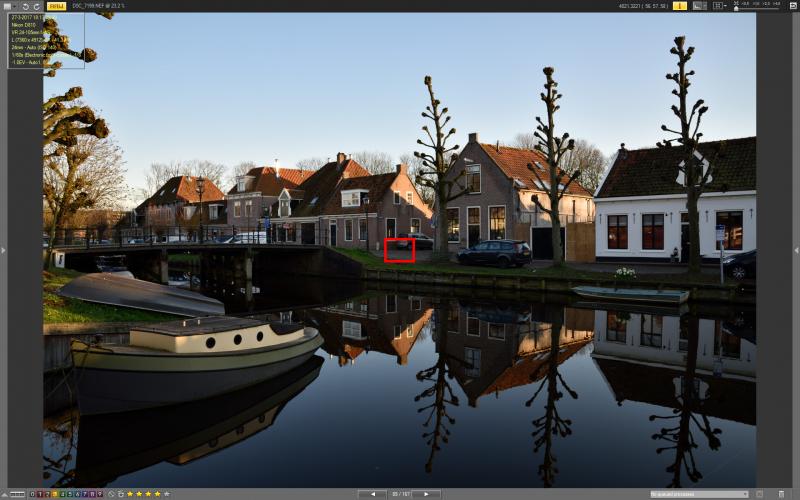Rotate the image clockwise
The image size is (800, 500).
(37, 7)
